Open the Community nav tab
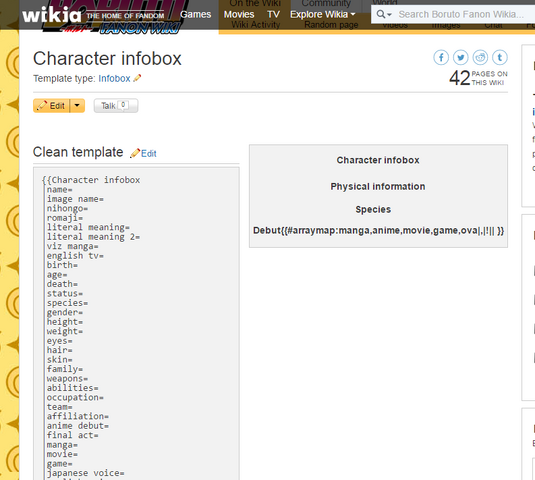Screen dimensions: 535x480 click(x=326, y=3)
